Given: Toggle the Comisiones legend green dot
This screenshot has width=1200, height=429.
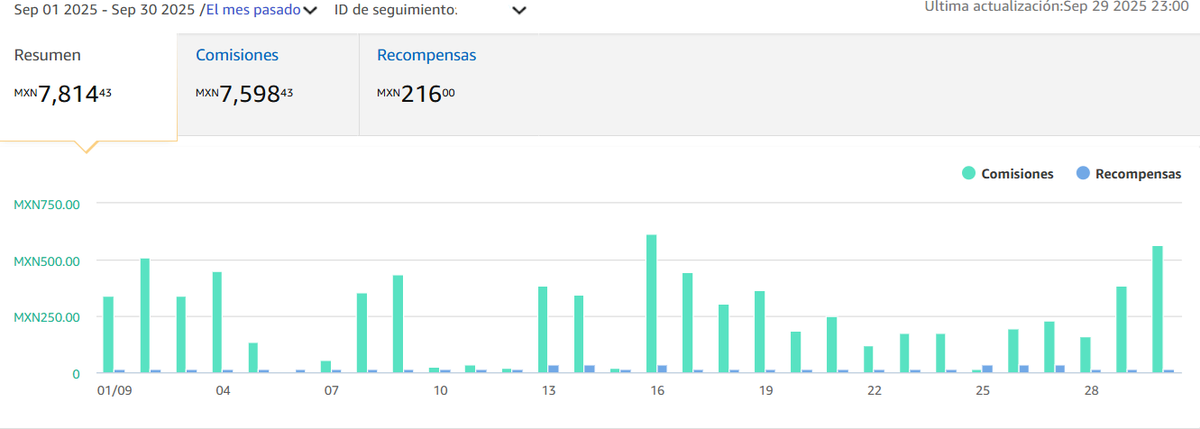Looking at the screenshot, I should click(x=968, y=173).
